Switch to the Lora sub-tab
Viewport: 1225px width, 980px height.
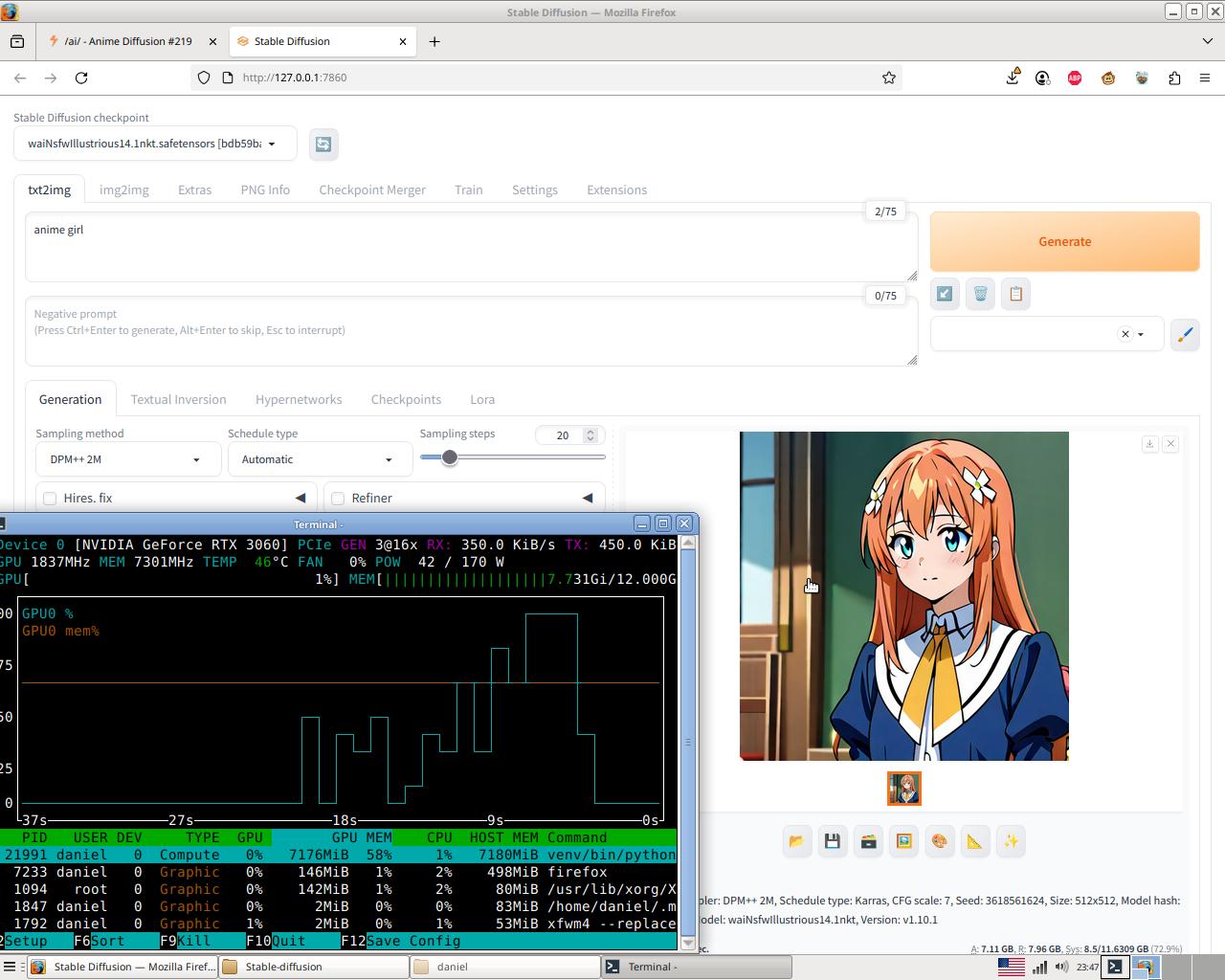click(x=482, y=399)
